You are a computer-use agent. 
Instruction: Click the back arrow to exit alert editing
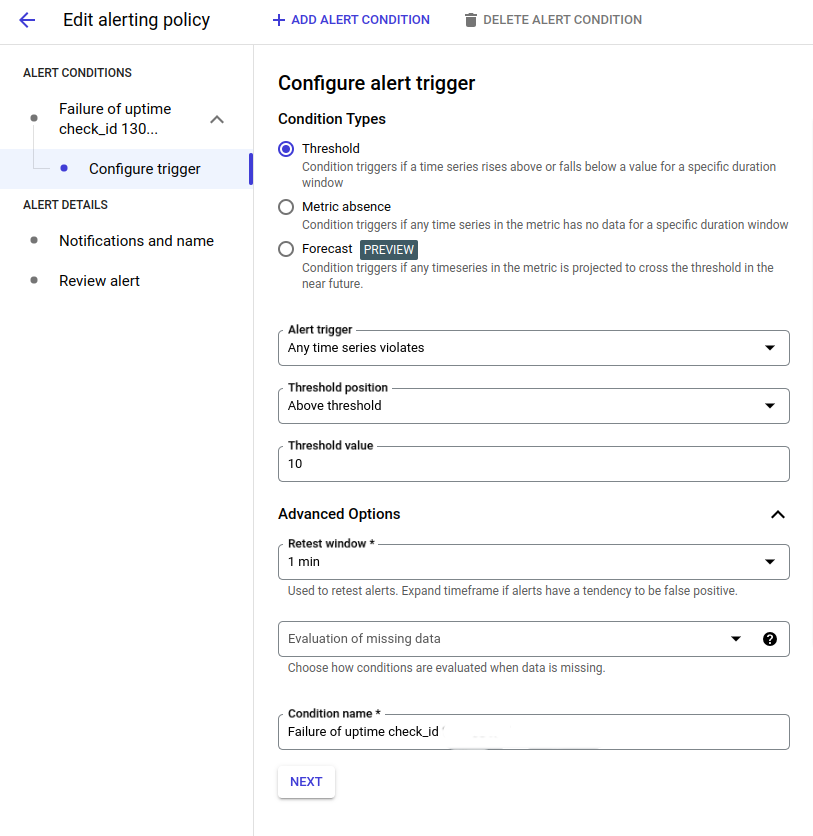(x=27, y=20)
